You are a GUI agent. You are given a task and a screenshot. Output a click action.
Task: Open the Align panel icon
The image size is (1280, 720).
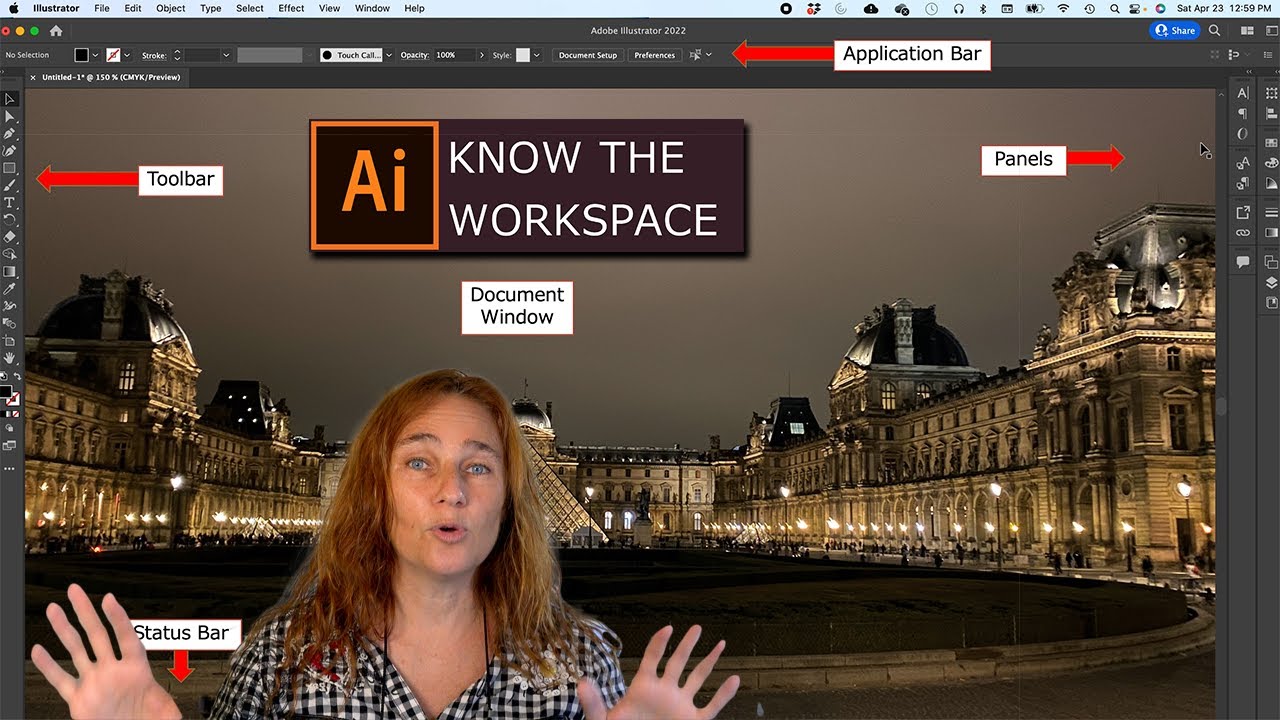click(x=1271, y=113)
